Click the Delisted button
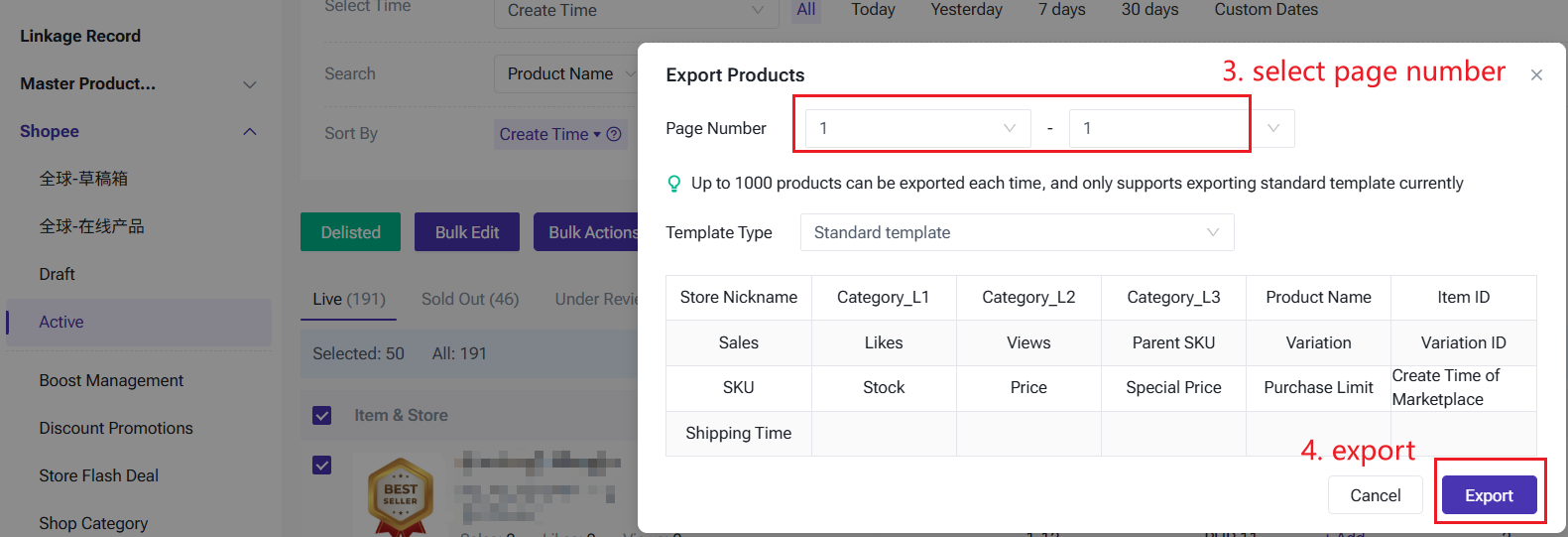1568x537 pixels. click(x=350, y=232)
